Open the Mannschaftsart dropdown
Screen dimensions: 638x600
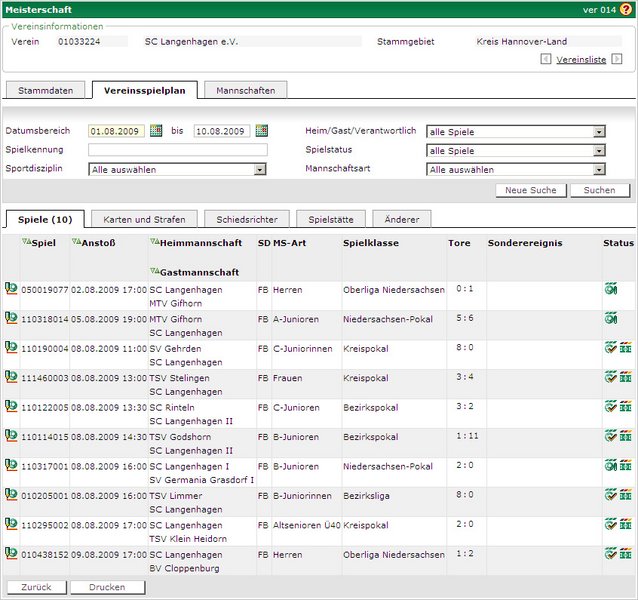pos(599,170)
